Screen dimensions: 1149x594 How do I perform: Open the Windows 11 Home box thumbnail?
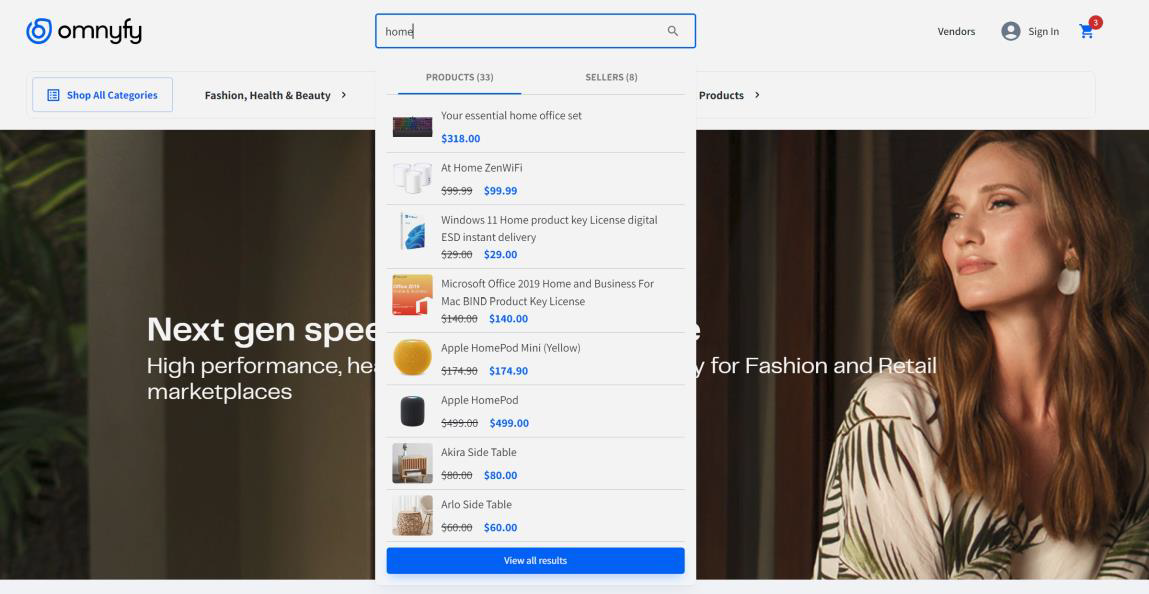[x=412, y=231]
